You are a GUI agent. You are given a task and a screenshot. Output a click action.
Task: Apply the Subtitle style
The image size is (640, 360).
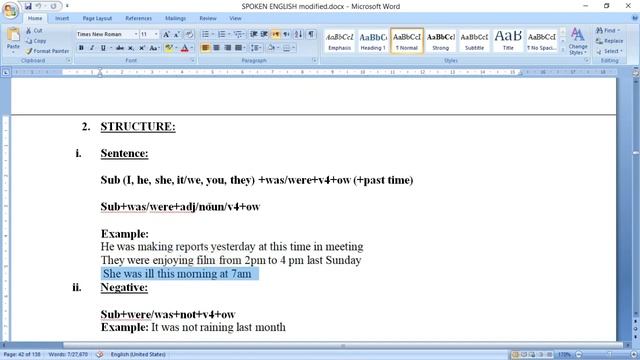(x=474, y=41)
